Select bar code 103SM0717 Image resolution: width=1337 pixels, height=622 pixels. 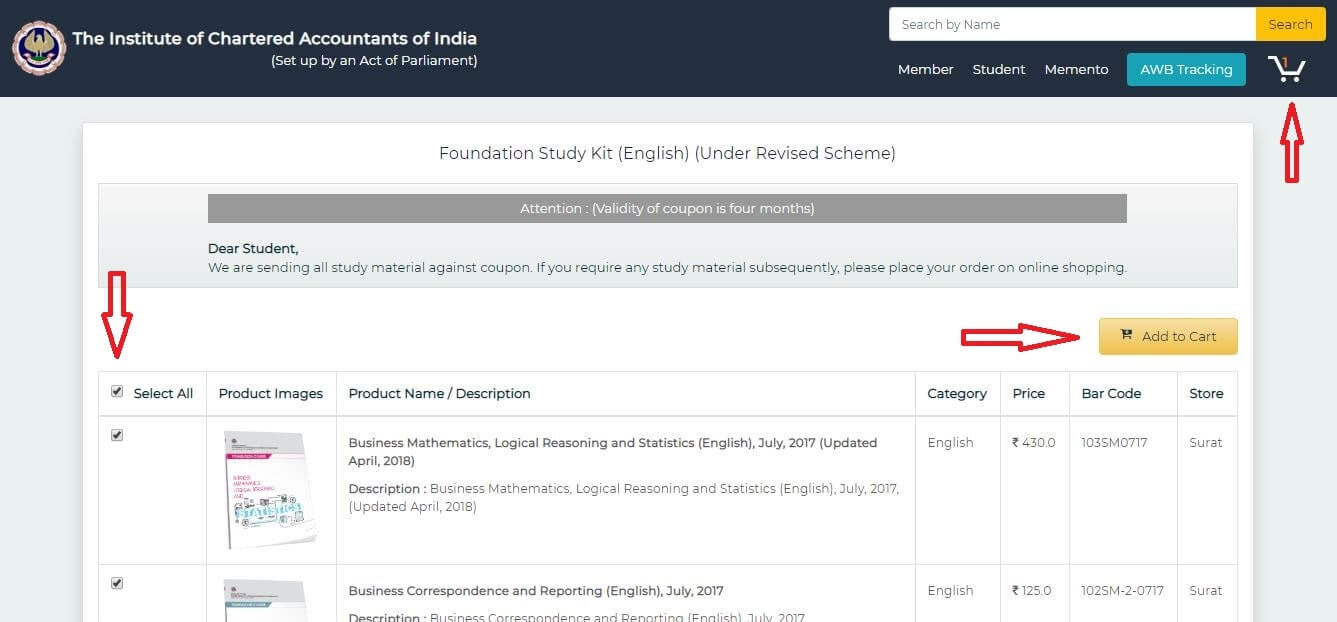[1114, 442]
